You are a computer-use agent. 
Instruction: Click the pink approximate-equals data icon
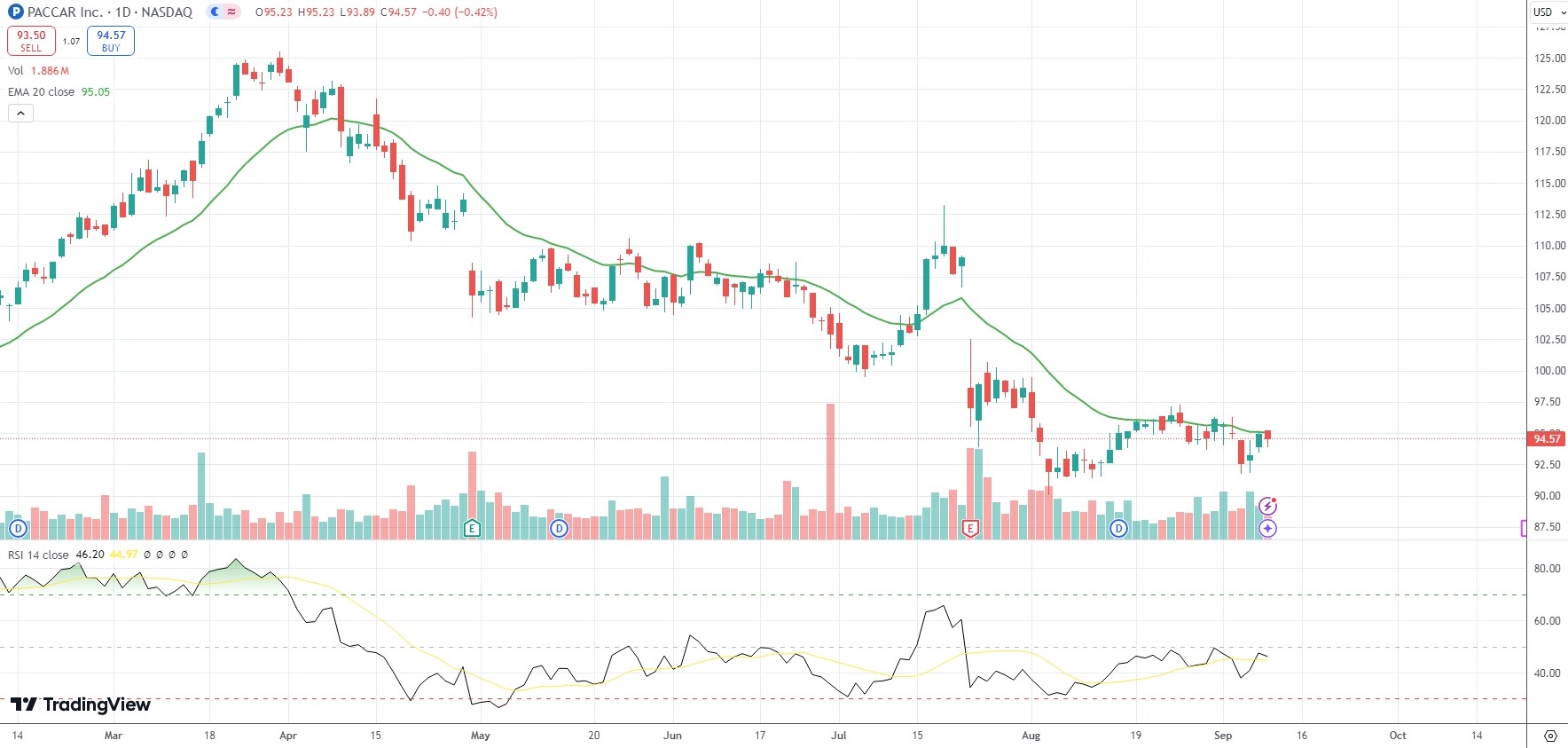231,12
